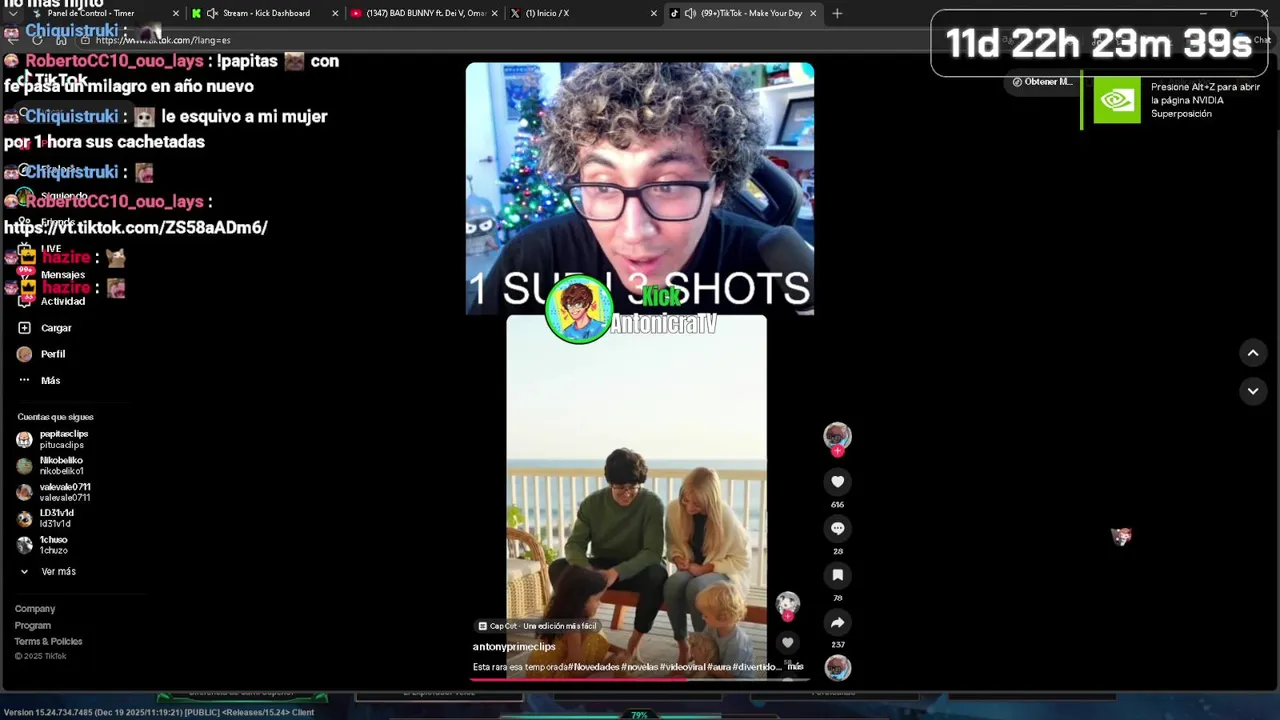Image resolution: width=1280 pixels, height=720 pixels.
Task: Open the tiktok.com link in chat
Action: pyautogui.click(x=136, y=227)
